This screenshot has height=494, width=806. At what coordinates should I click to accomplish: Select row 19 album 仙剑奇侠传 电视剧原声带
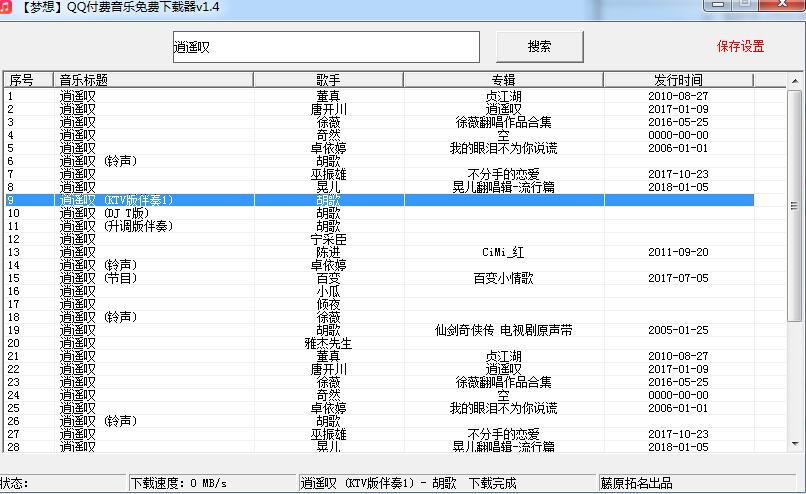pyautogui.click(x=503, y=330)
